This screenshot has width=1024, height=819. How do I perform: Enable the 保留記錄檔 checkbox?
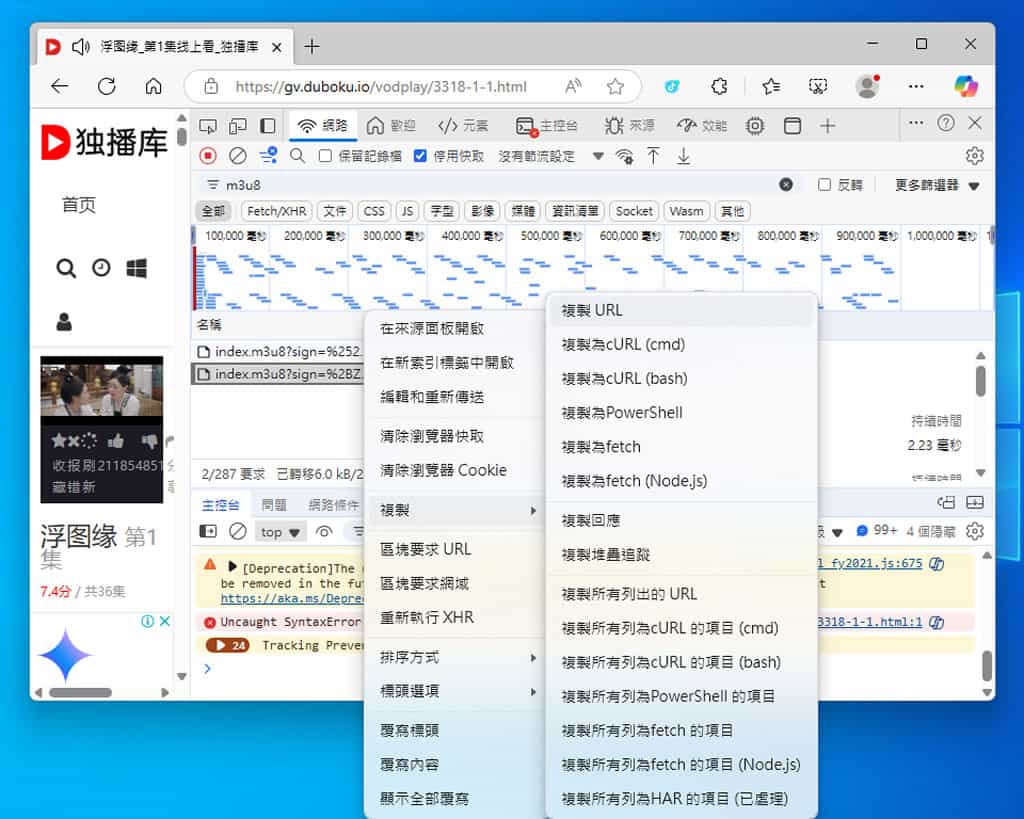pyautogui.click(x=325, y=156)
